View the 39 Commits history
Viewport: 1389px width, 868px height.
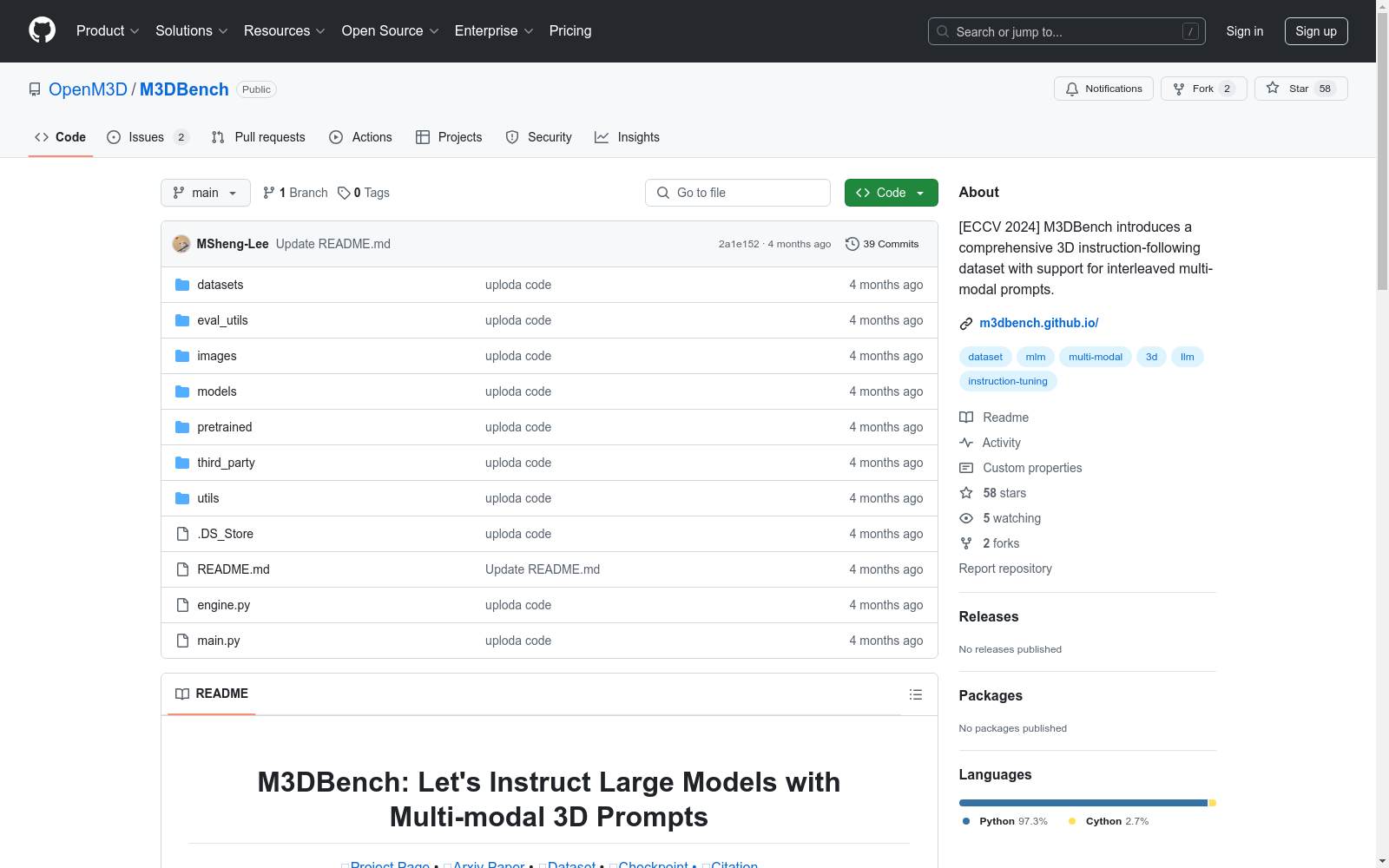pyautogui.click(x=882, y=244)
